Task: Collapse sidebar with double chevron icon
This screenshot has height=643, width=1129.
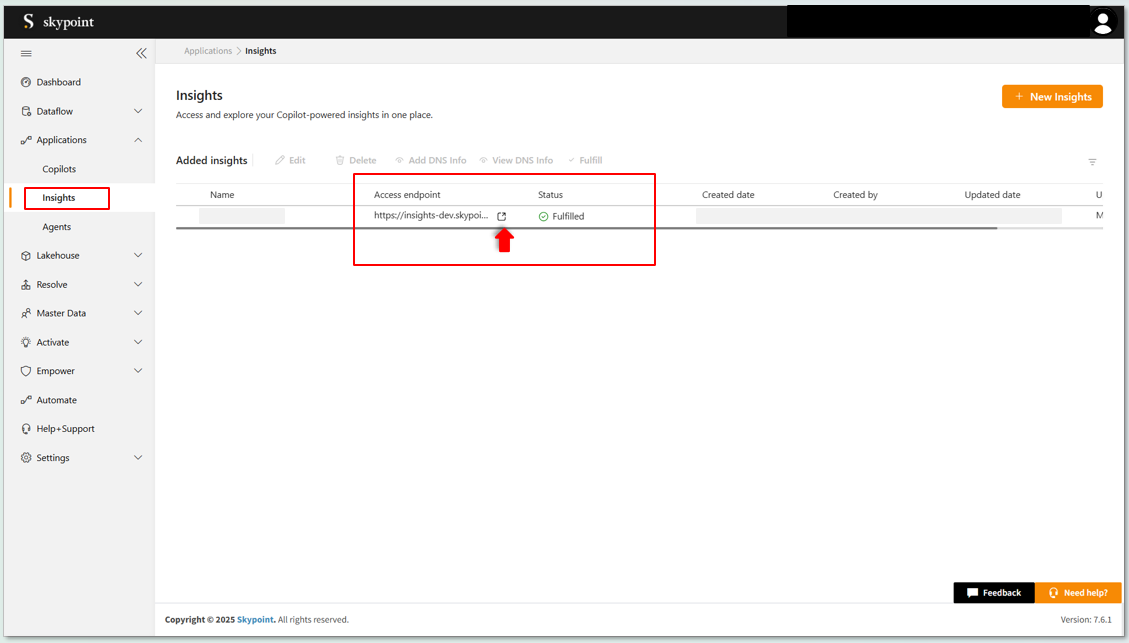Action: [x=141, y=53]
